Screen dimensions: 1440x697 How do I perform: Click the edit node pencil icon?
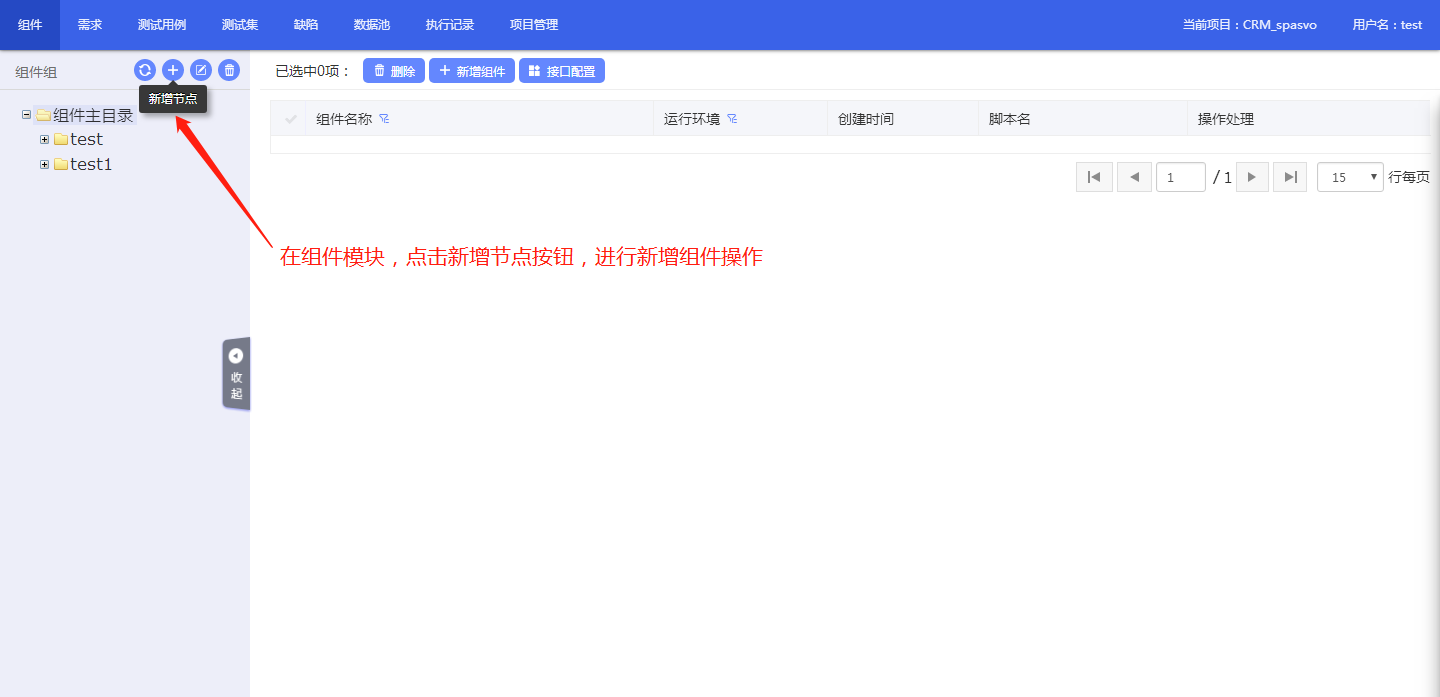pyautogui.click(x=201, y=70)
